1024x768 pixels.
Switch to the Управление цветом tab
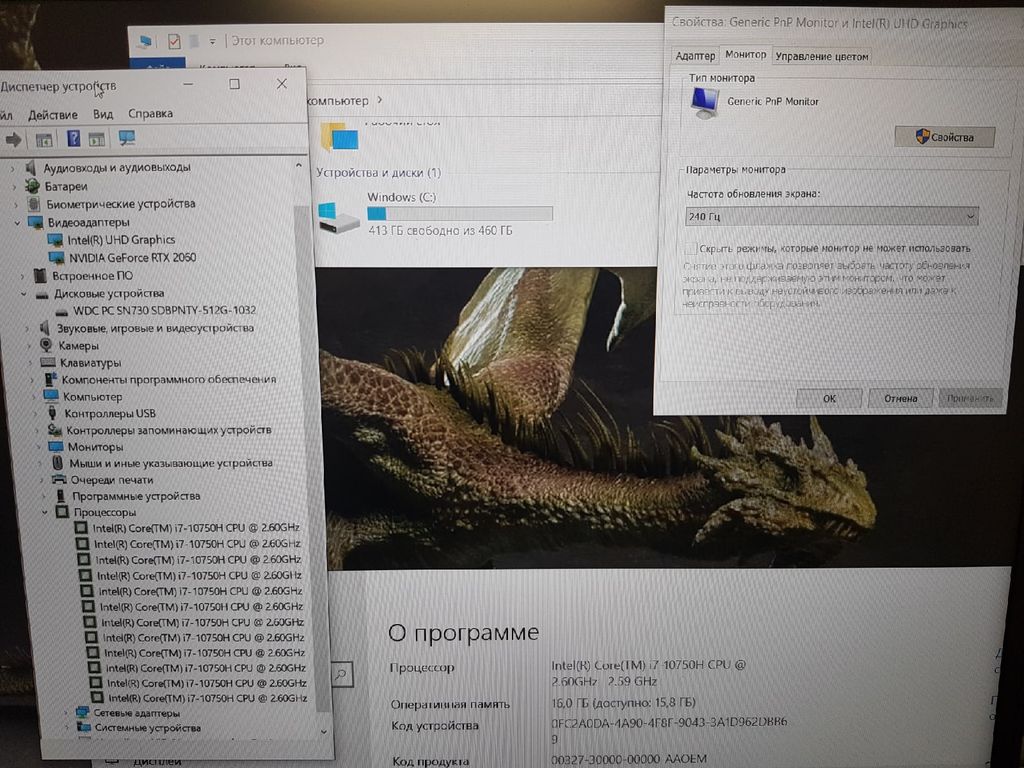point(822,56)
